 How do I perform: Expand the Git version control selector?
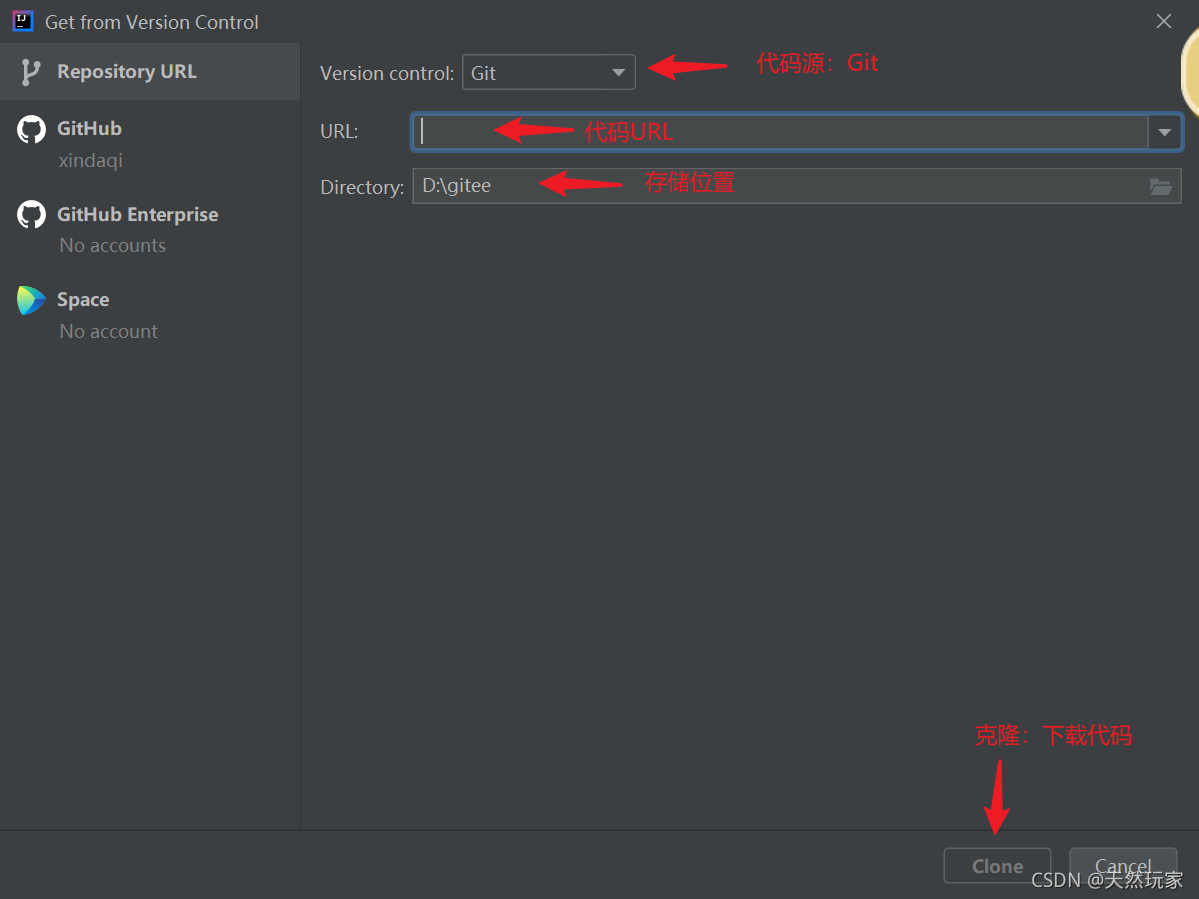[619, 72]
